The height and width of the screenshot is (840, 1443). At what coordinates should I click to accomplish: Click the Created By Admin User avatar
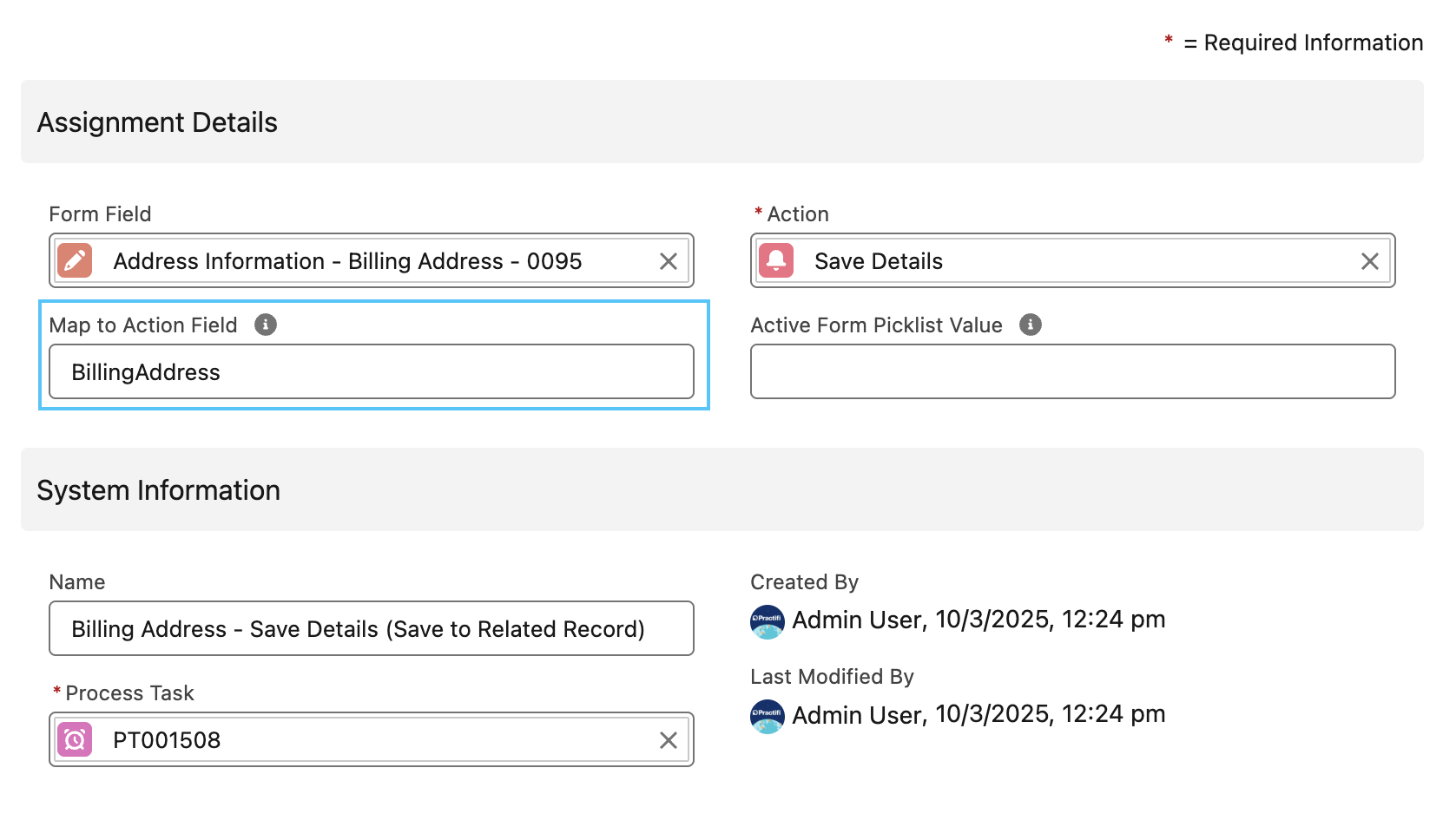point(768,622)
